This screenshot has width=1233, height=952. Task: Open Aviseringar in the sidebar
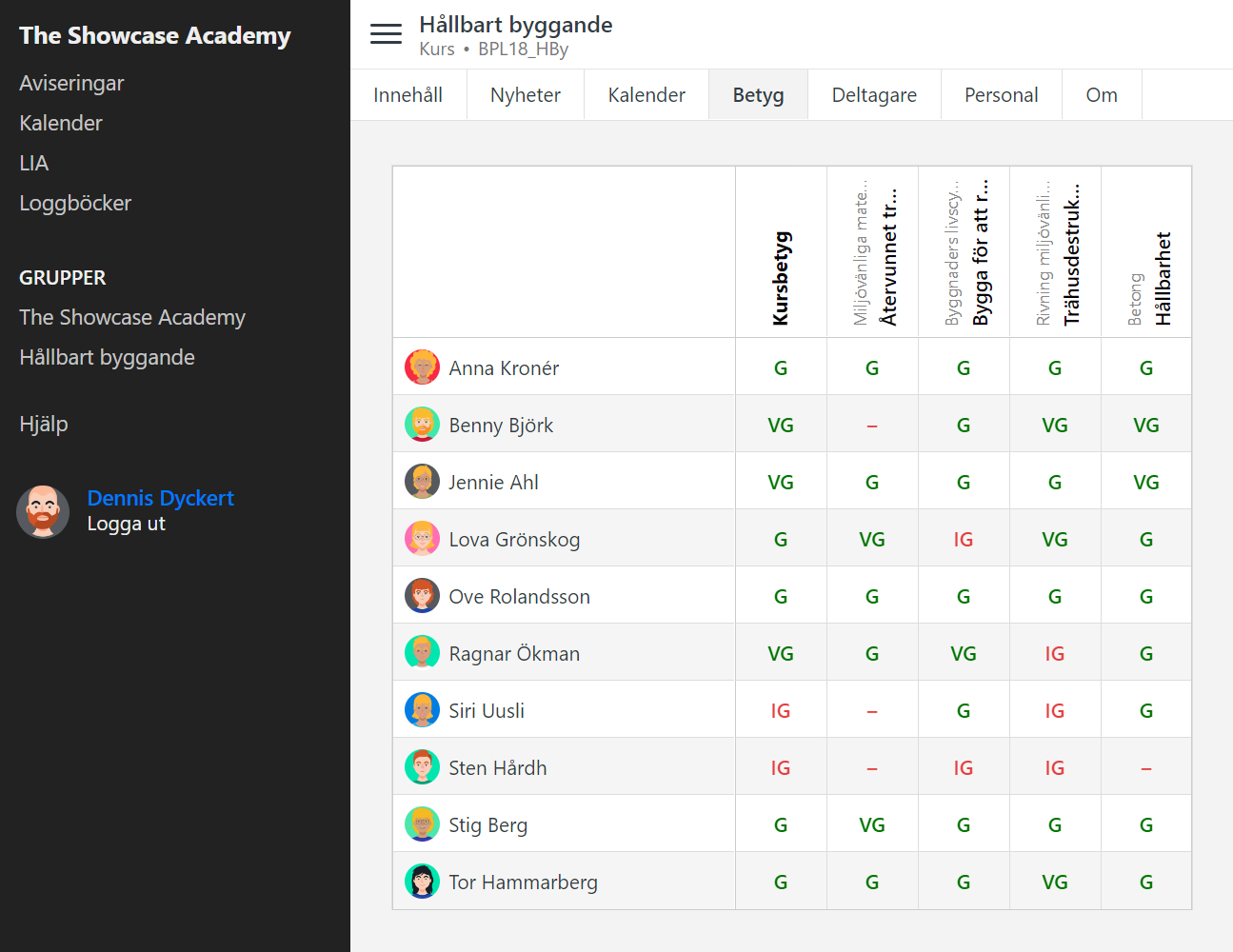[x=71, y=83]
